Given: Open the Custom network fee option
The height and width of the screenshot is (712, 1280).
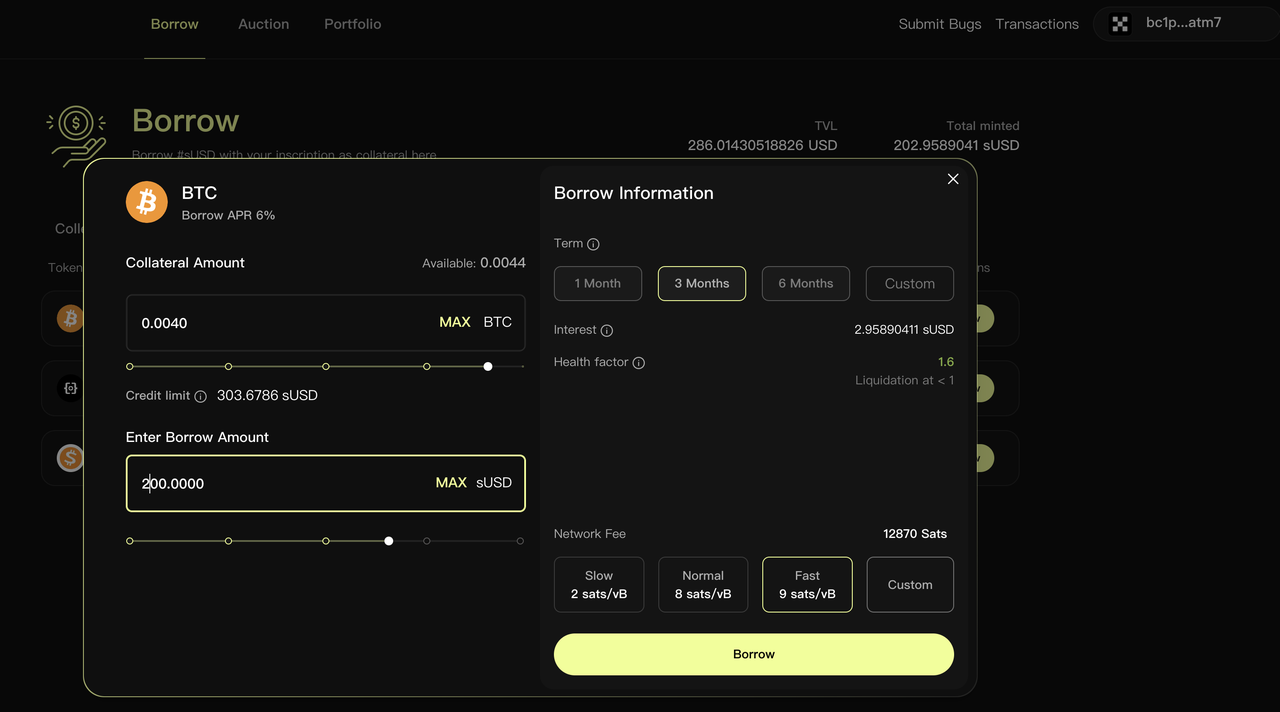Looking at the screenshot, I should pyautogui.click(x=909, y=585).
